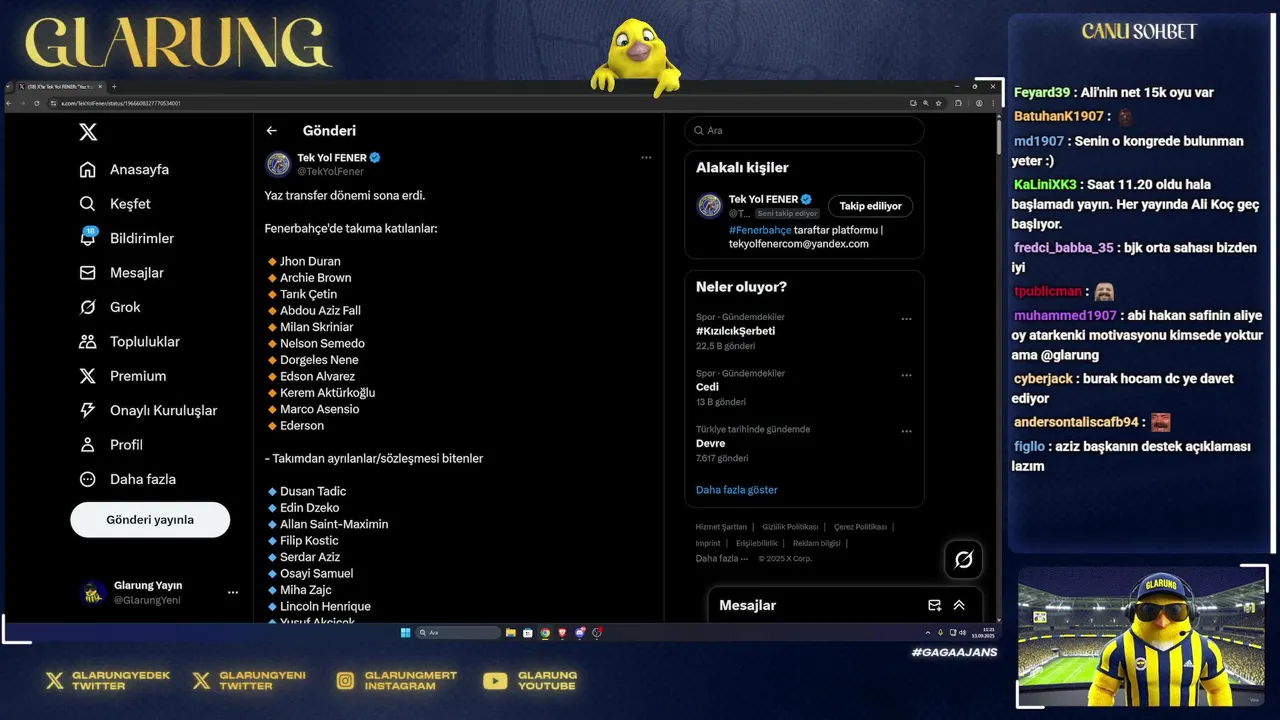Click Daha fazla göster link

736,490
